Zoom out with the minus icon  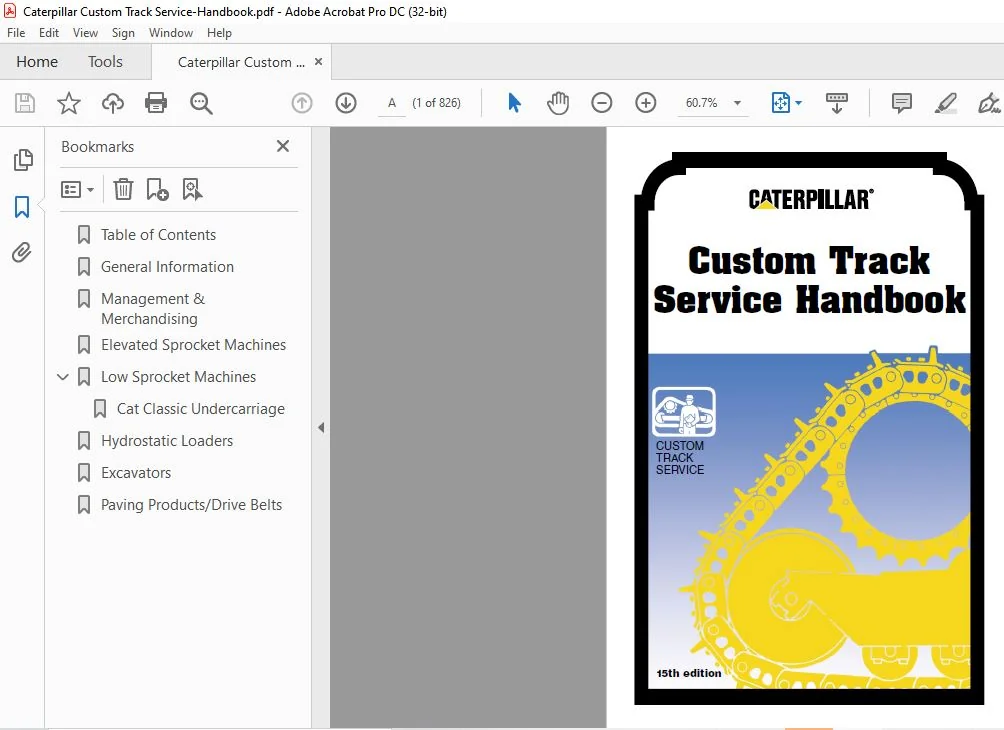[601, 103]
